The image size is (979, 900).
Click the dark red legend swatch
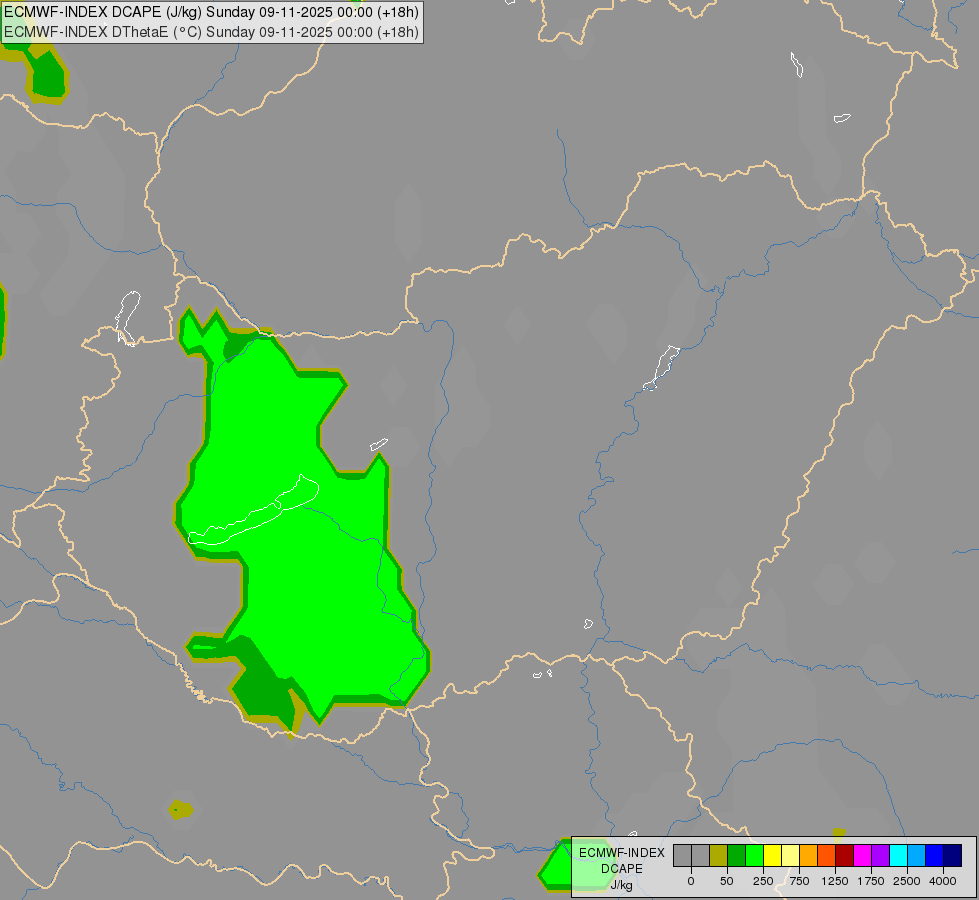point(845,855)
